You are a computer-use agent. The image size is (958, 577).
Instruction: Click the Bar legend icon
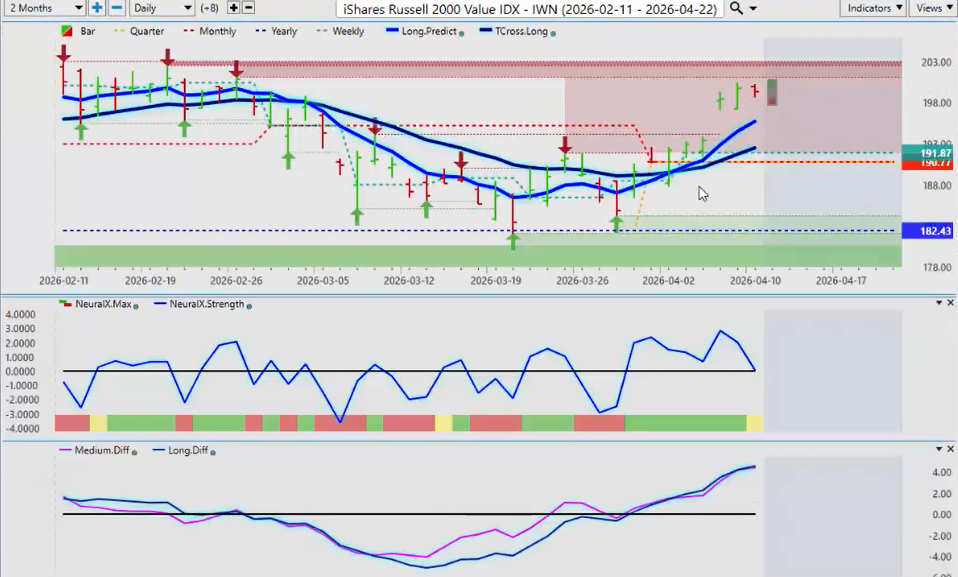(x=67, y=32)
